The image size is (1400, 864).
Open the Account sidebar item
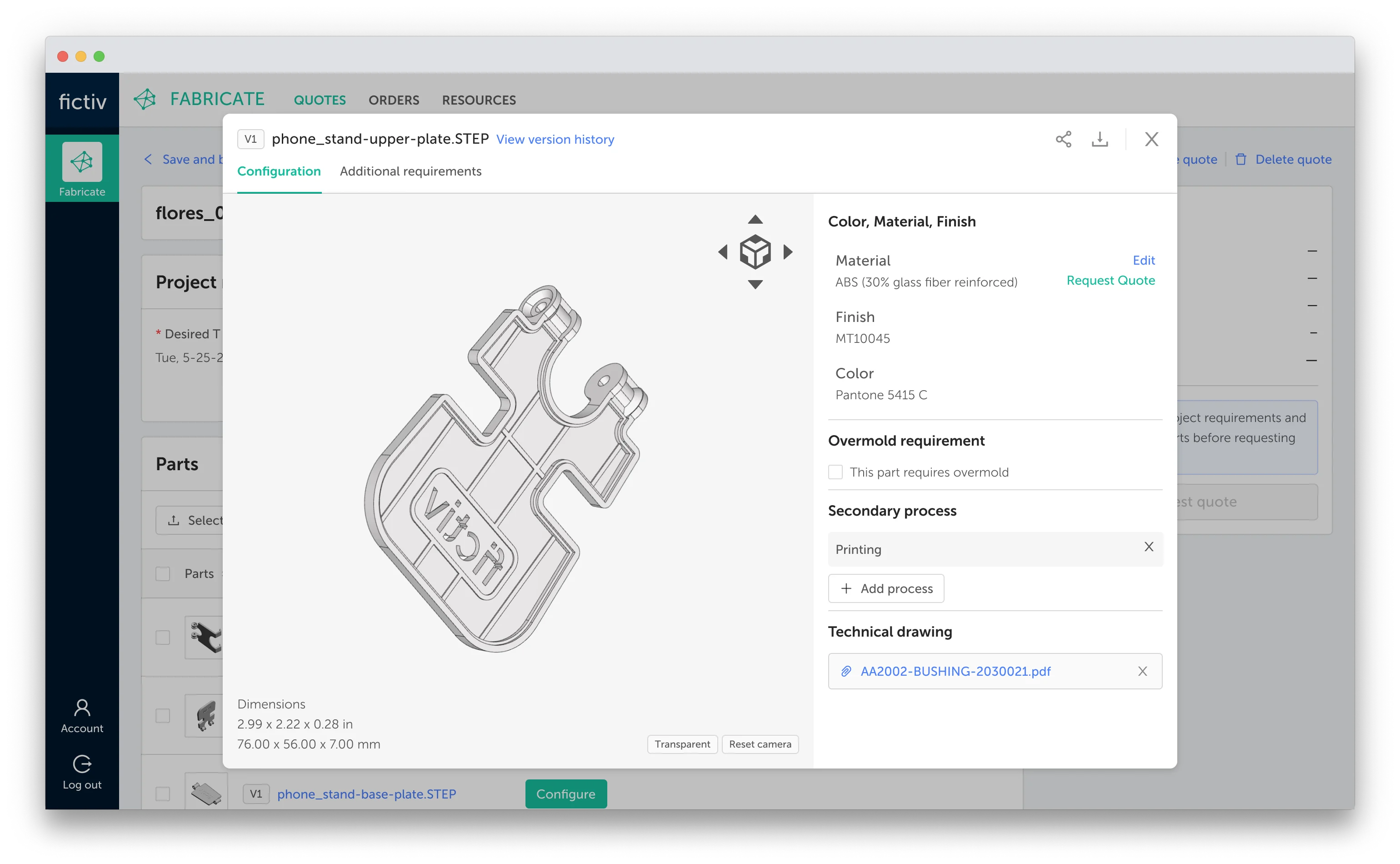click(x=82, y=716)
